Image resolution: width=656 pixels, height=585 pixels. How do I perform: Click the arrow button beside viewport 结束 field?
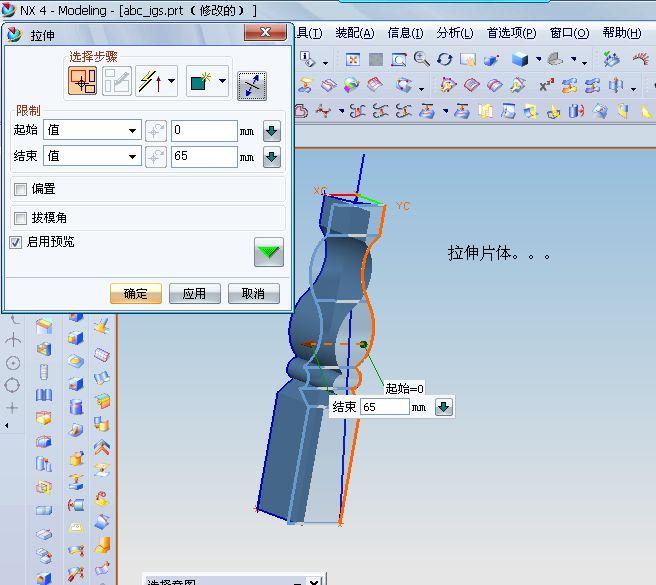pyautogui.click(x=443, y=407)
